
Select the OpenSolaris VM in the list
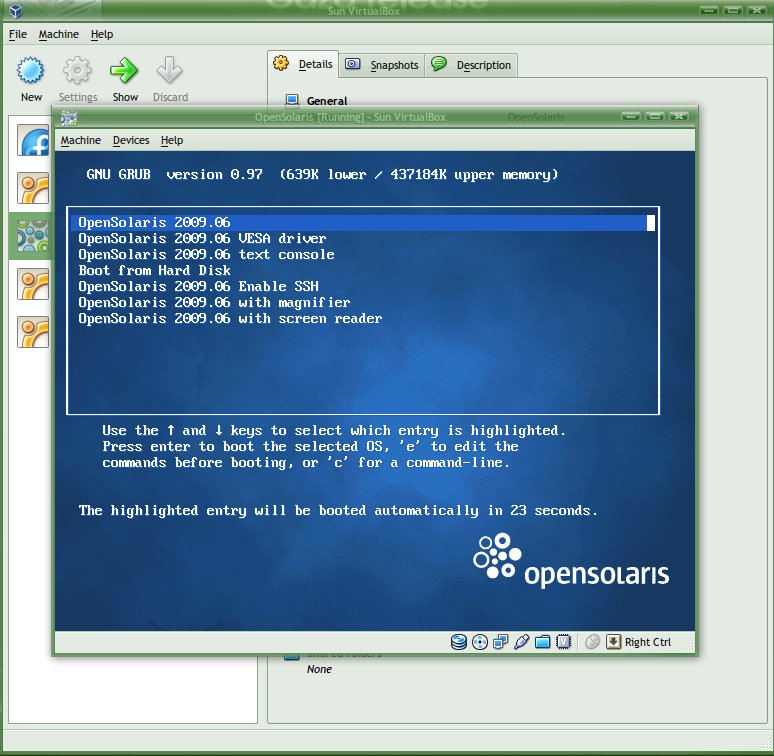click(x=33, y=236)
